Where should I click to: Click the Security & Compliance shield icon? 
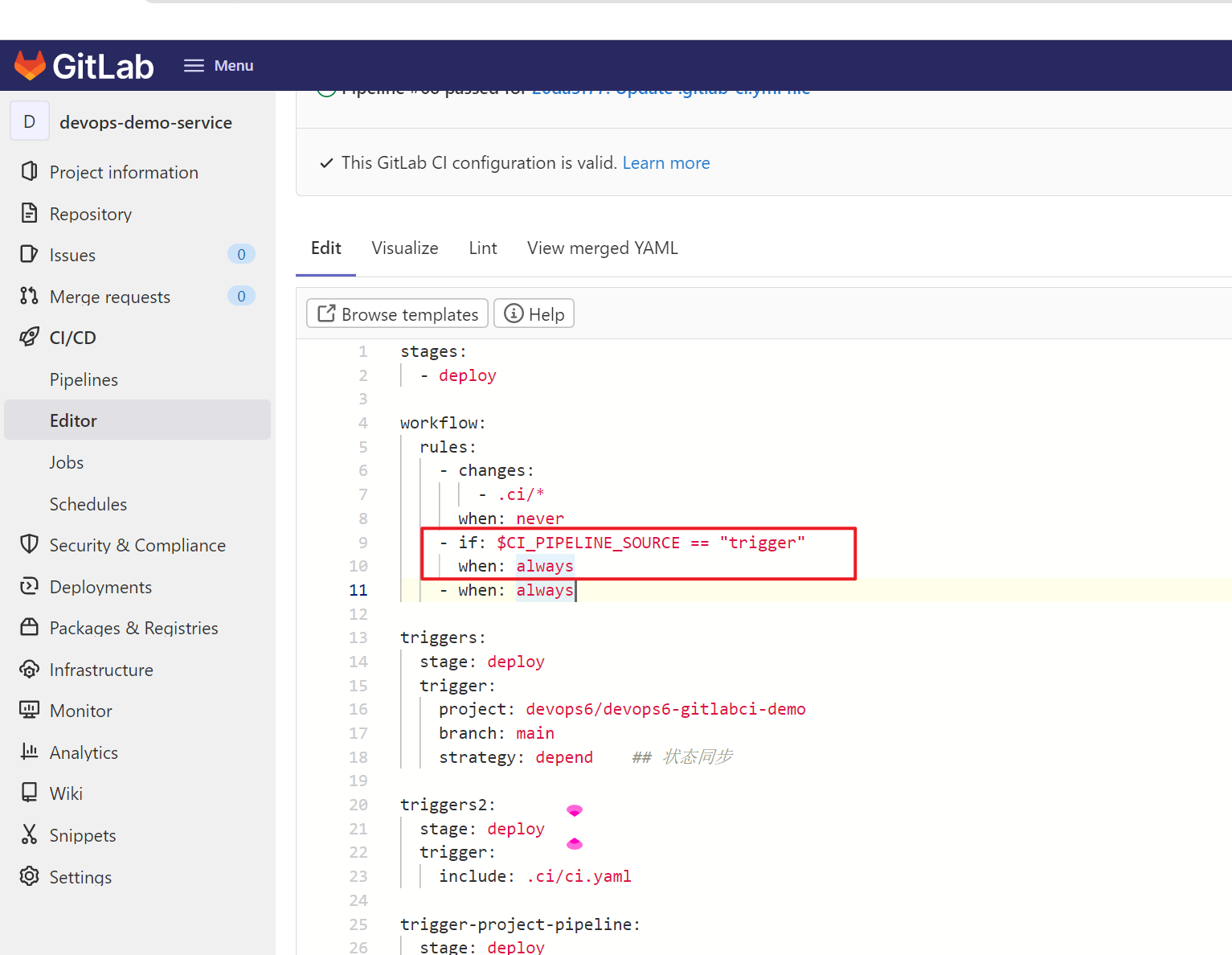(30, 544)
